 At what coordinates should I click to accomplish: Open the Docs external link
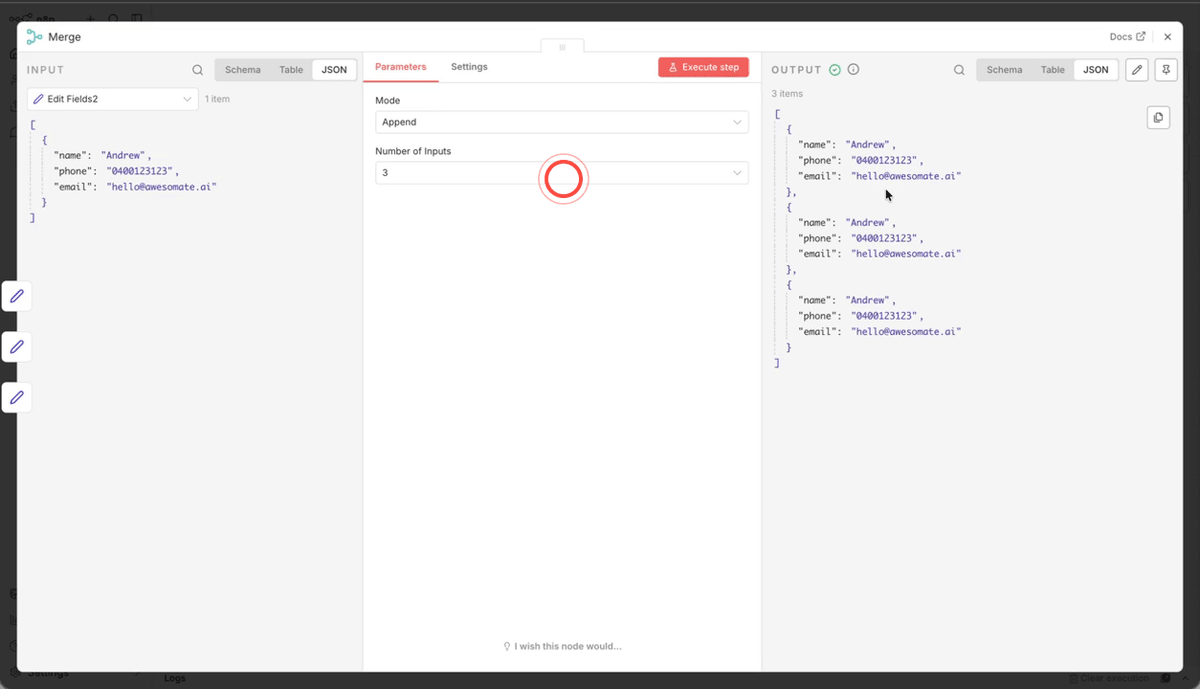point(1127,37)
